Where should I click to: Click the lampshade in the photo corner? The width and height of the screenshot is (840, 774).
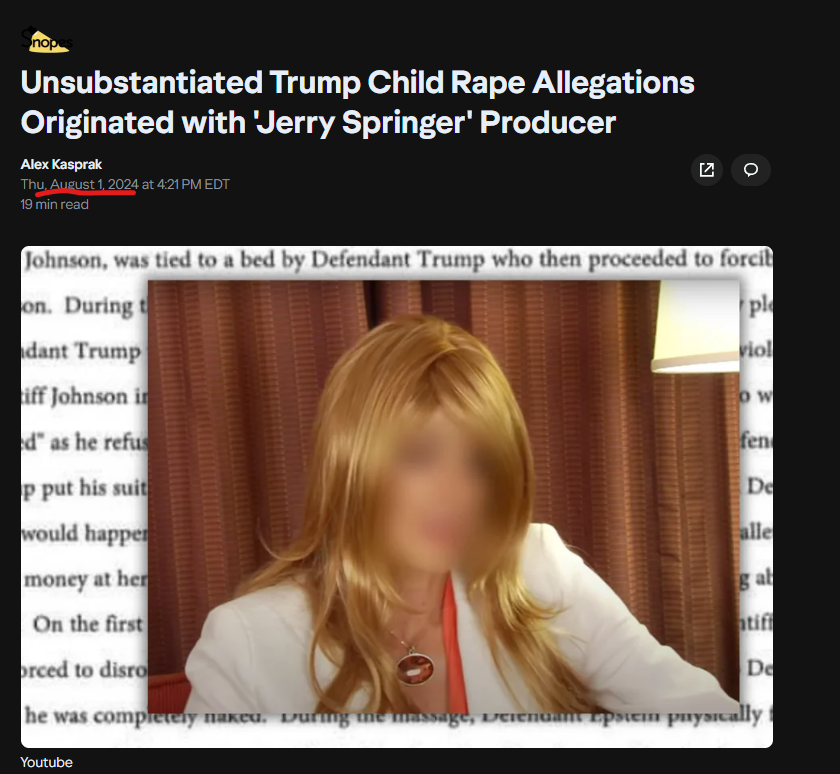pos(695,326)
